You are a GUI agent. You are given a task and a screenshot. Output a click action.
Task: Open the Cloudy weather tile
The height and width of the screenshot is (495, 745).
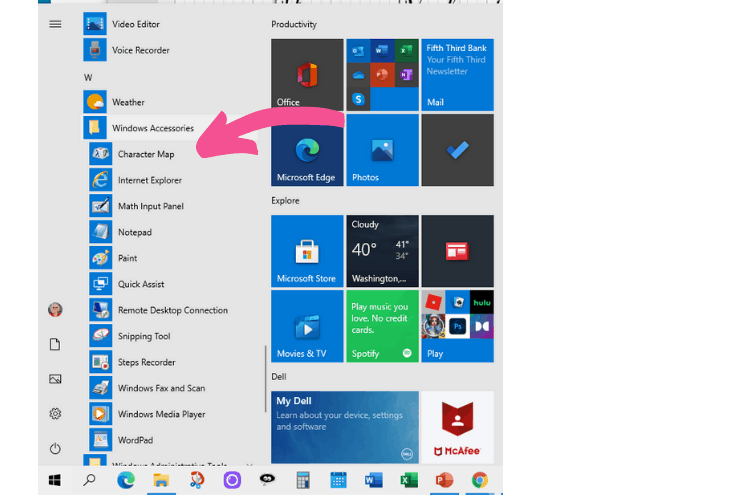[x=382, y=251]
